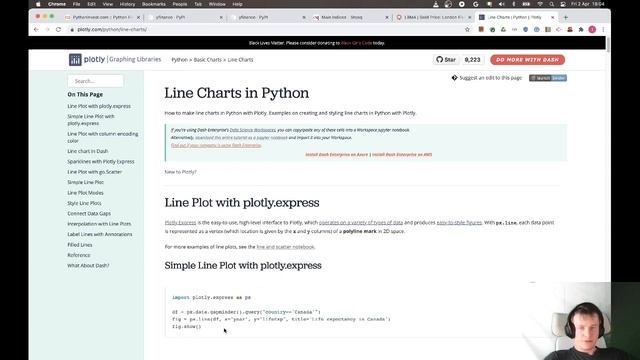Reload the page with the refresh icon
Screen dimensions: 640x360
point(58,29)
